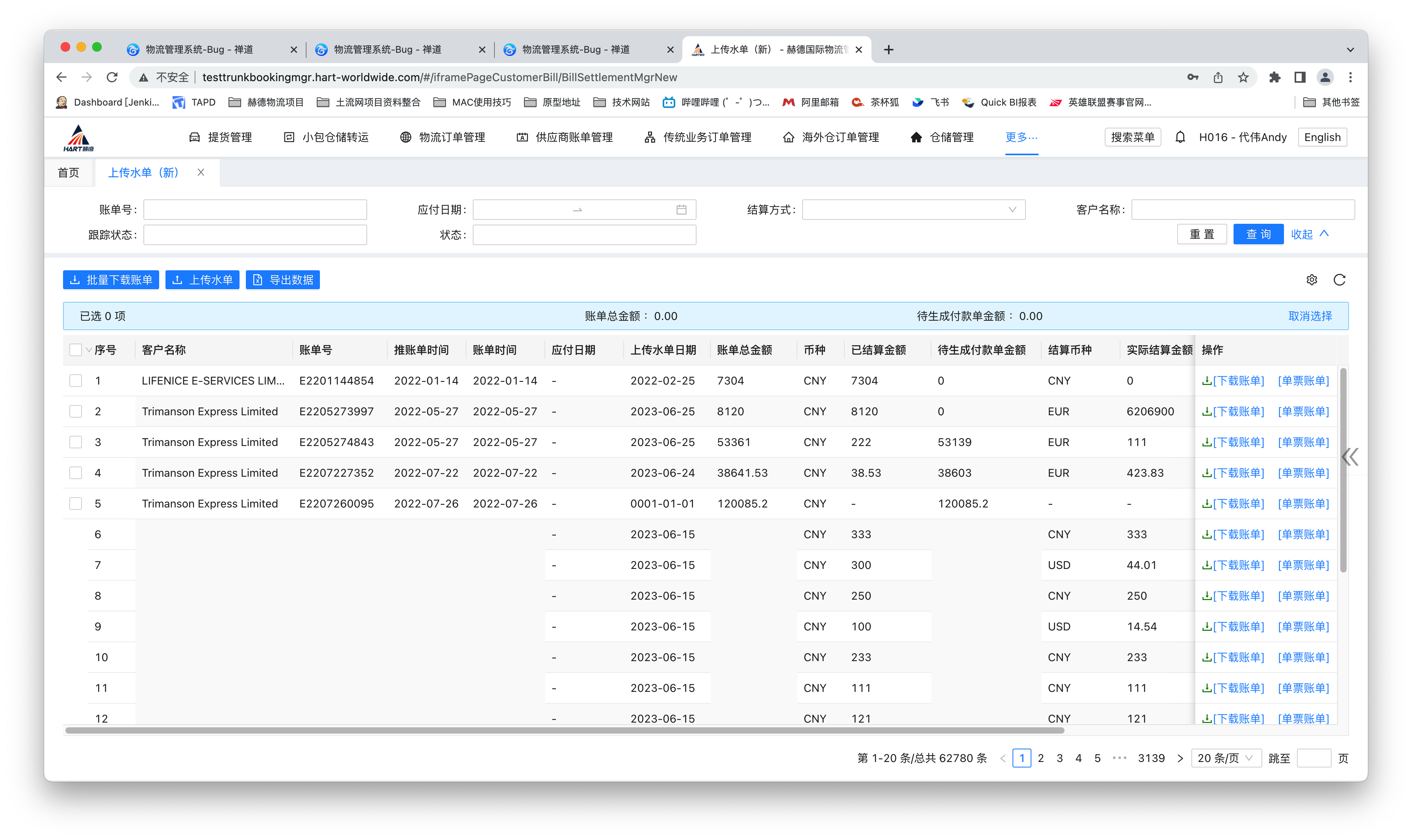Bookmark page with the star icon
This screenshot has height=840, width=1412.
point(1243,77)
